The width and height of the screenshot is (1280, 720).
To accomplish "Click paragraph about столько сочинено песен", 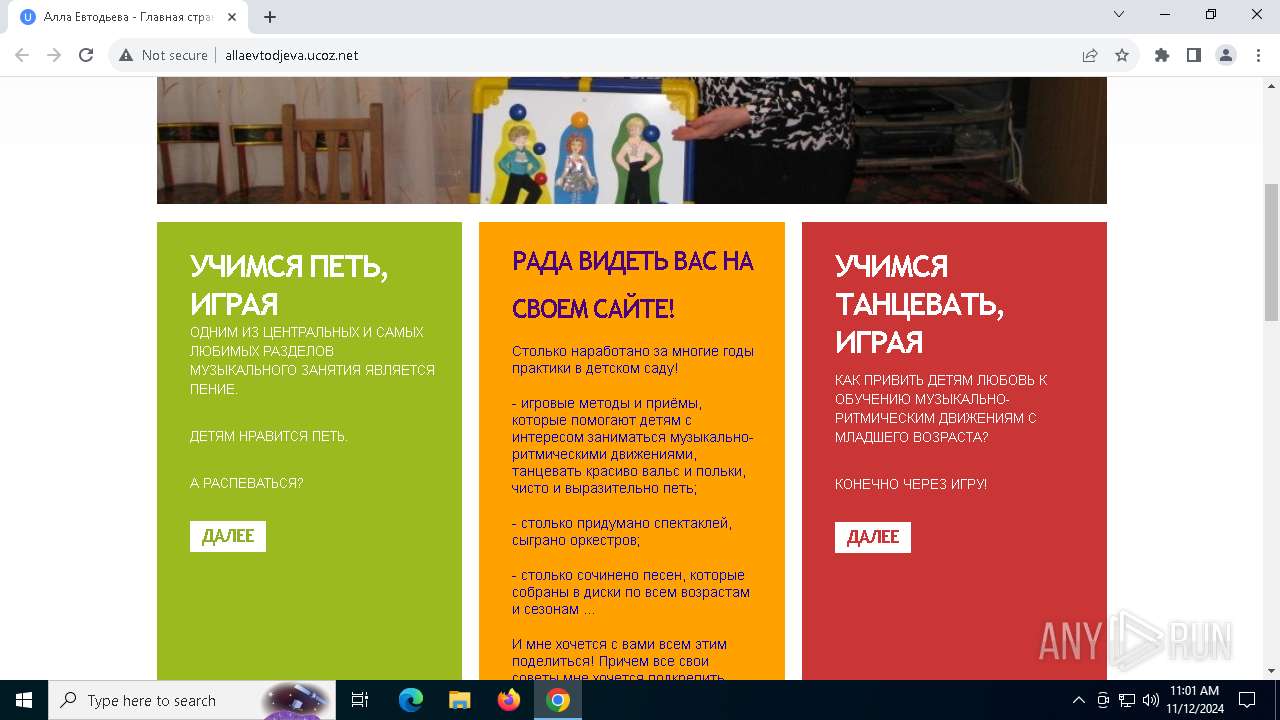I will tap(631, 592).
